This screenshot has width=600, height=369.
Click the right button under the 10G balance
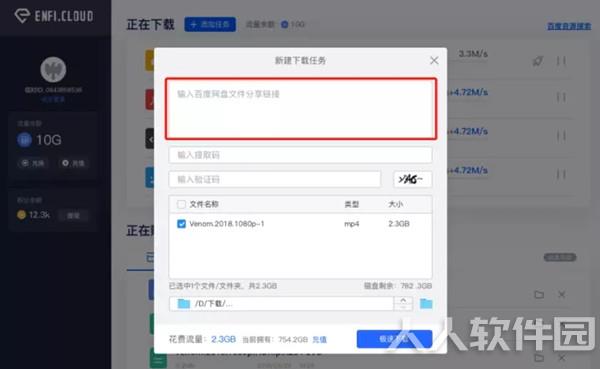pyautogui.click(x=73, y=163)
